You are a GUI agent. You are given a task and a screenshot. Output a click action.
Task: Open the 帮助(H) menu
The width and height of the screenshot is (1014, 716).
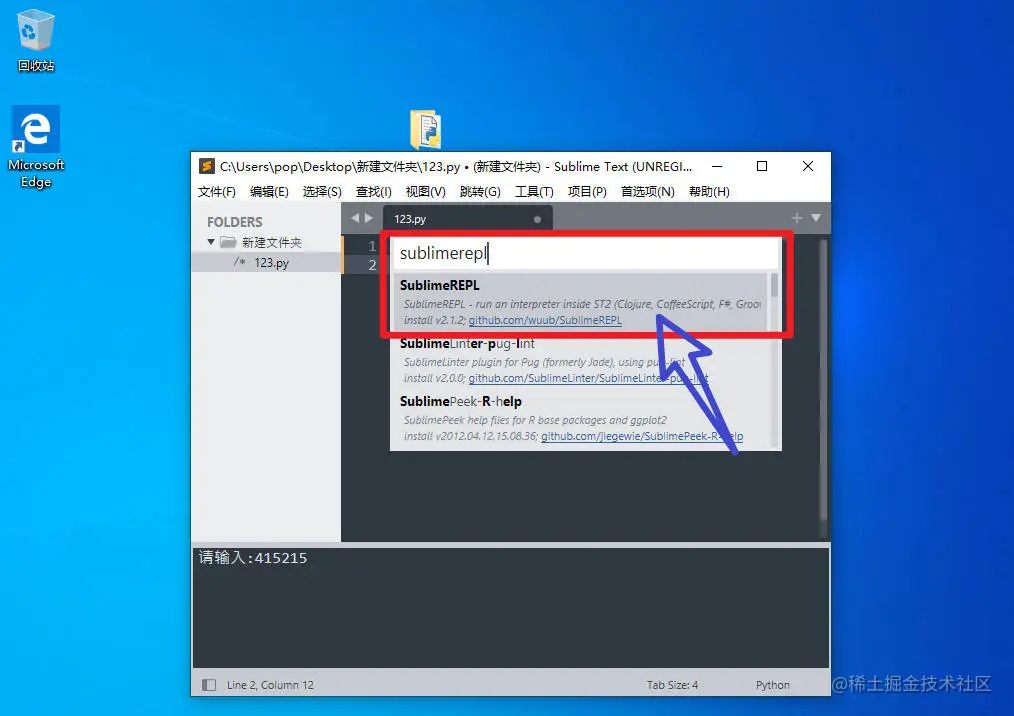[x=709, y=191]
